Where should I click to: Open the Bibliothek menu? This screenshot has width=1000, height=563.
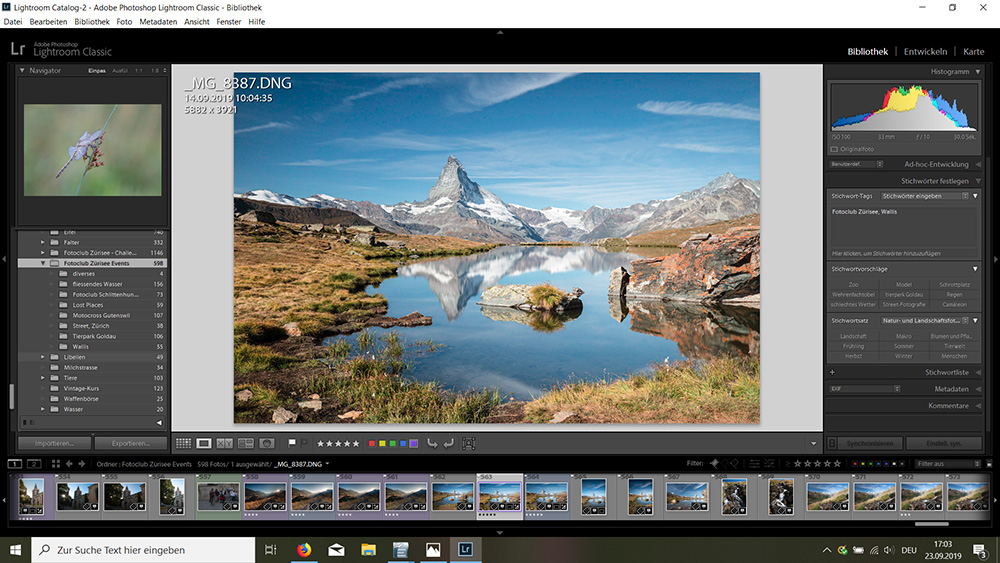click(x=92, y=22)
